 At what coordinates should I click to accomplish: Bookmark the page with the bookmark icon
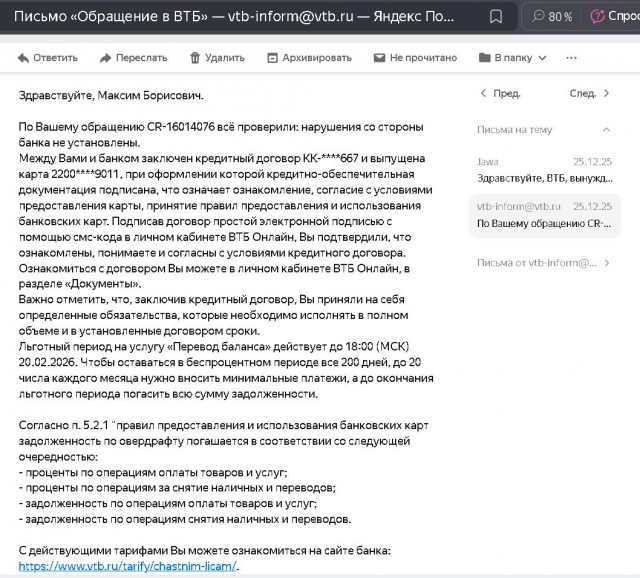496,16
